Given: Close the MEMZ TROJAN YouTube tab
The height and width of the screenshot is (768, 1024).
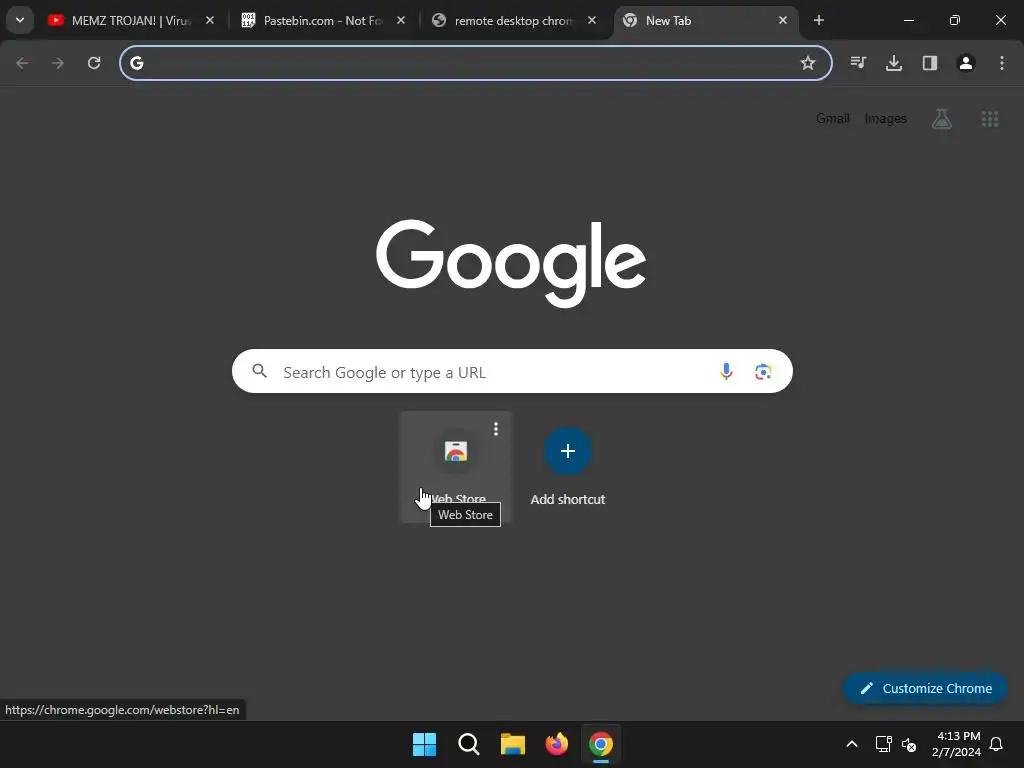Looking at the screenshot, I should tap(210, 20).
